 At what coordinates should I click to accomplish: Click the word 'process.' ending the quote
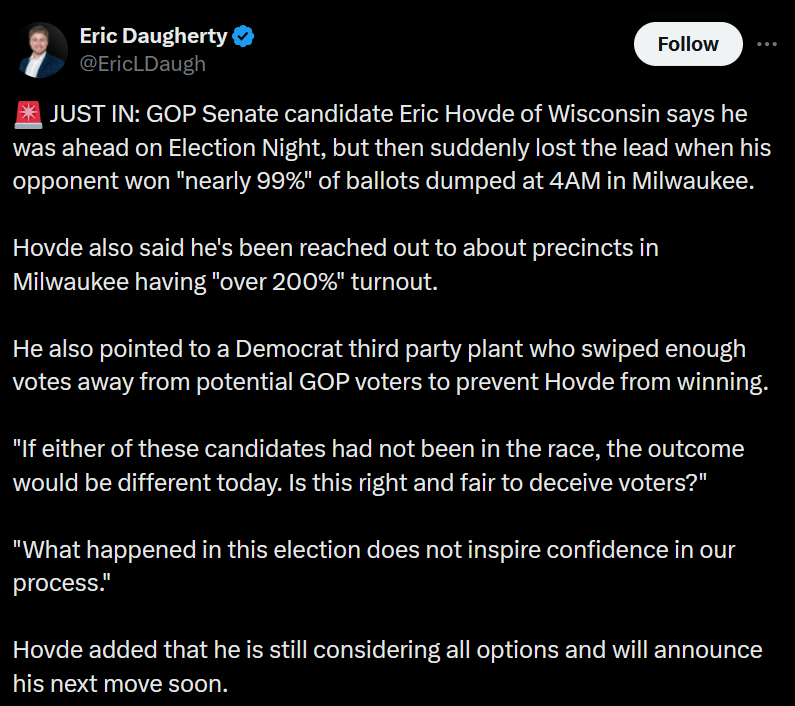point(61,583)
